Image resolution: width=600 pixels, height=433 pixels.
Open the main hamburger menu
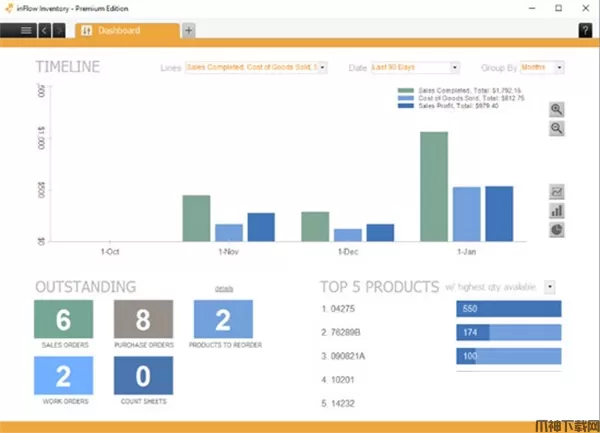(x=24, y=30)
